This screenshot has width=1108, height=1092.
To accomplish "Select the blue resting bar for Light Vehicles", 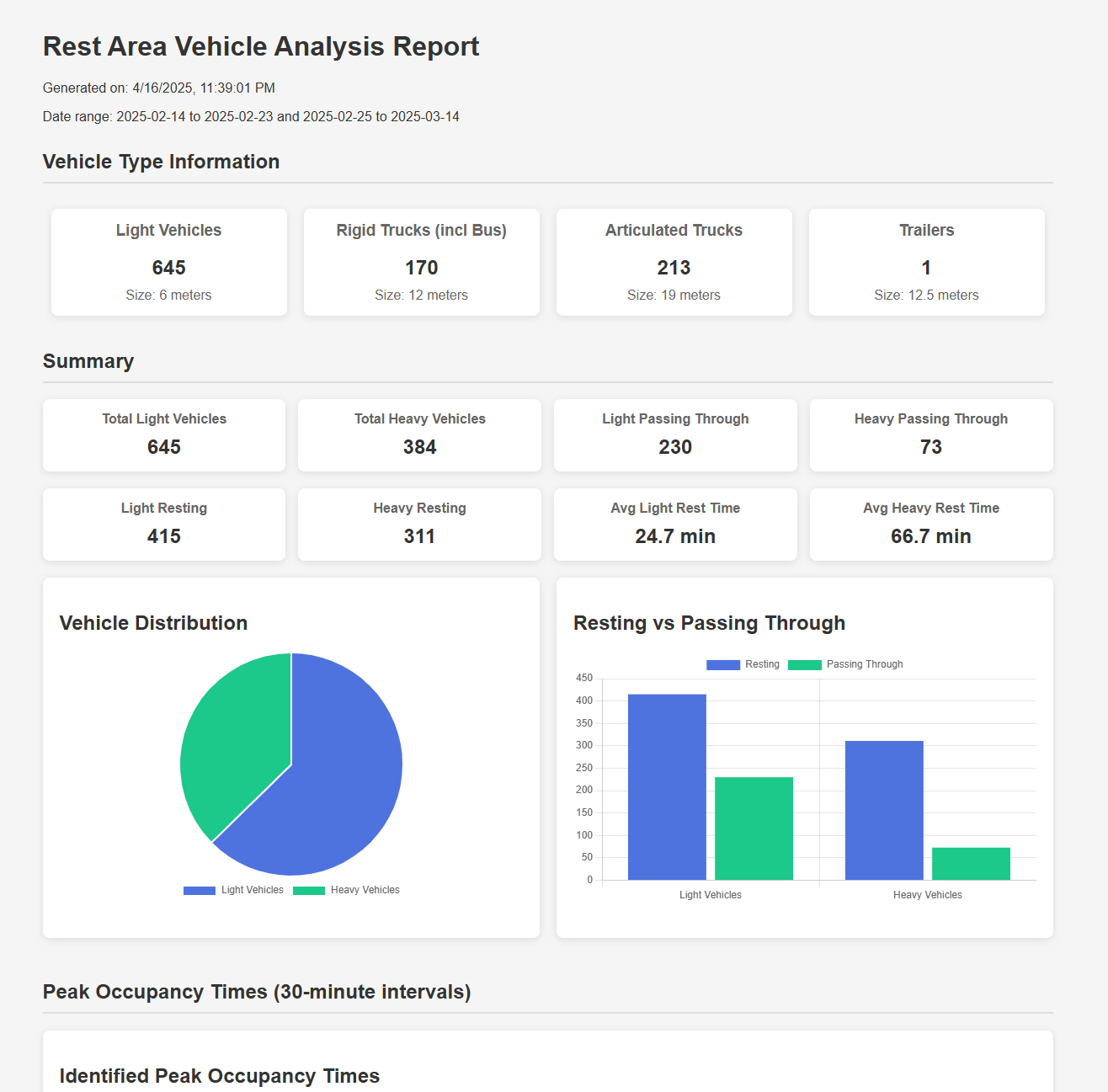I will click(667, 787).
